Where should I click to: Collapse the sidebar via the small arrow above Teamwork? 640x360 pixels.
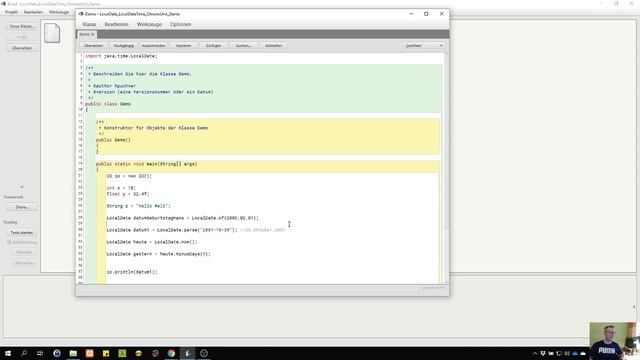(x=22, y=187)
